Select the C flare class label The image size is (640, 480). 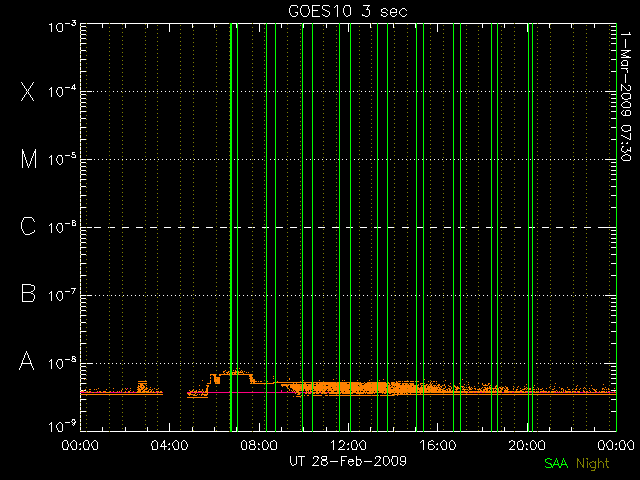click(x=28, y=227)
